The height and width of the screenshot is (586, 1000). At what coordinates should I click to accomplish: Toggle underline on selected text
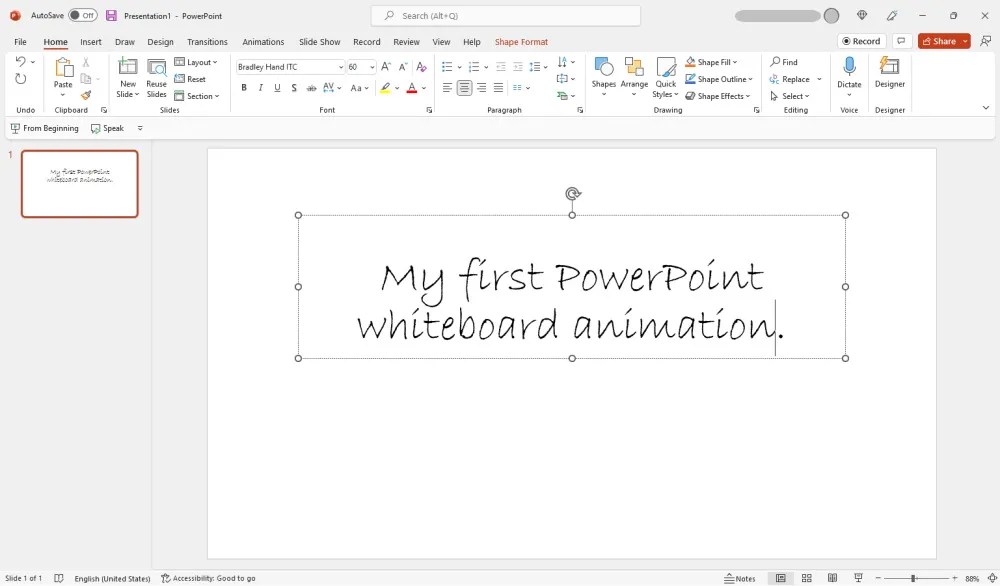point(276,87)
